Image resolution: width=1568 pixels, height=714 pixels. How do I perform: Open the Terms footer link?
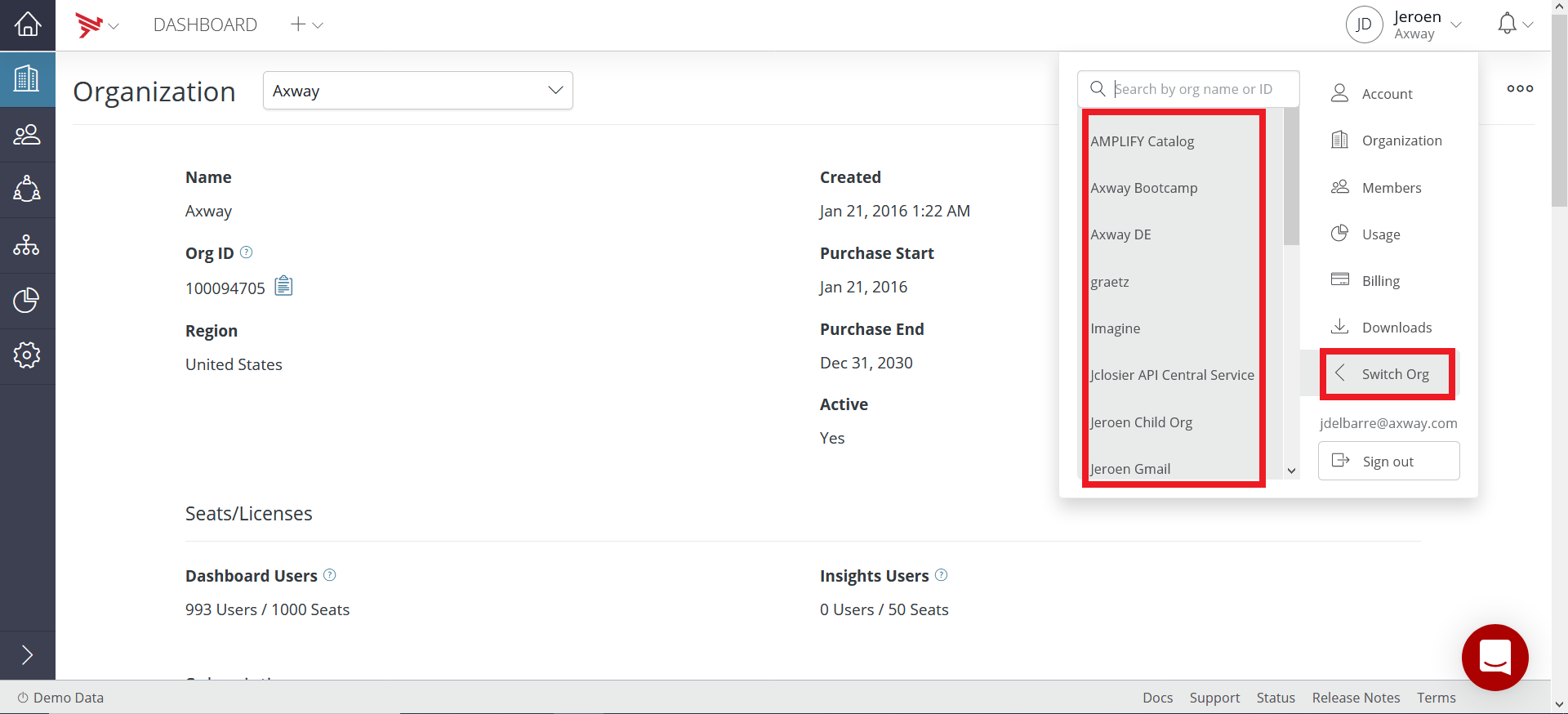point(1436,698)
